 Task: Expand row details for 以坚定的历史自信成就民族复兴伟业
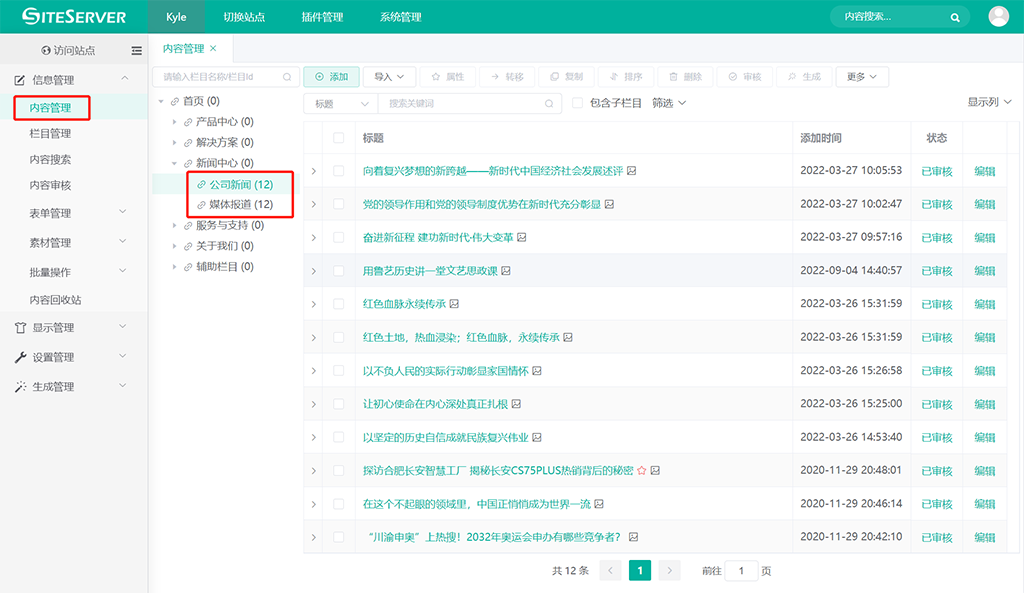coord(314,437)
